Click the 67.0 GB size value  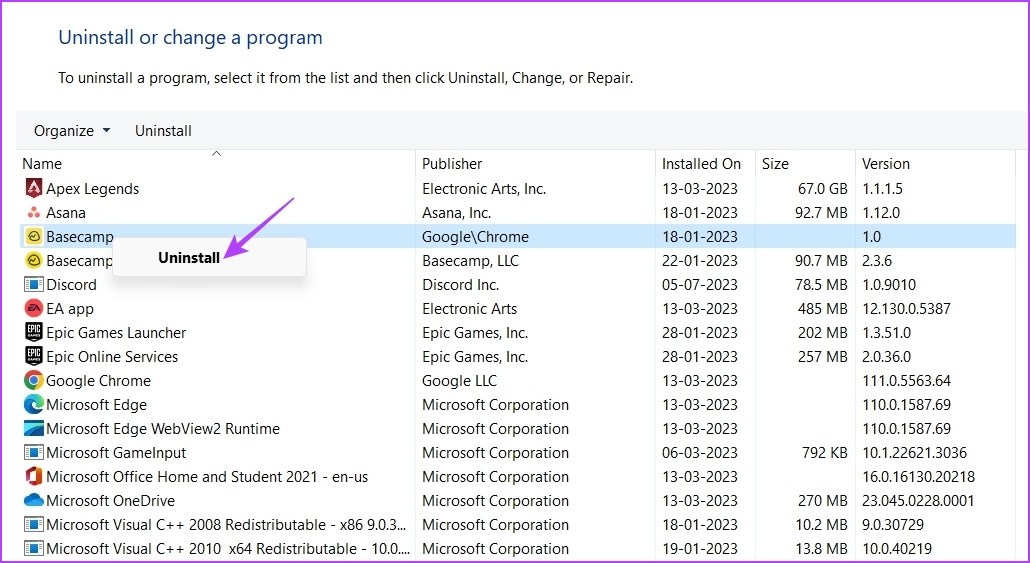click(822, 189)
